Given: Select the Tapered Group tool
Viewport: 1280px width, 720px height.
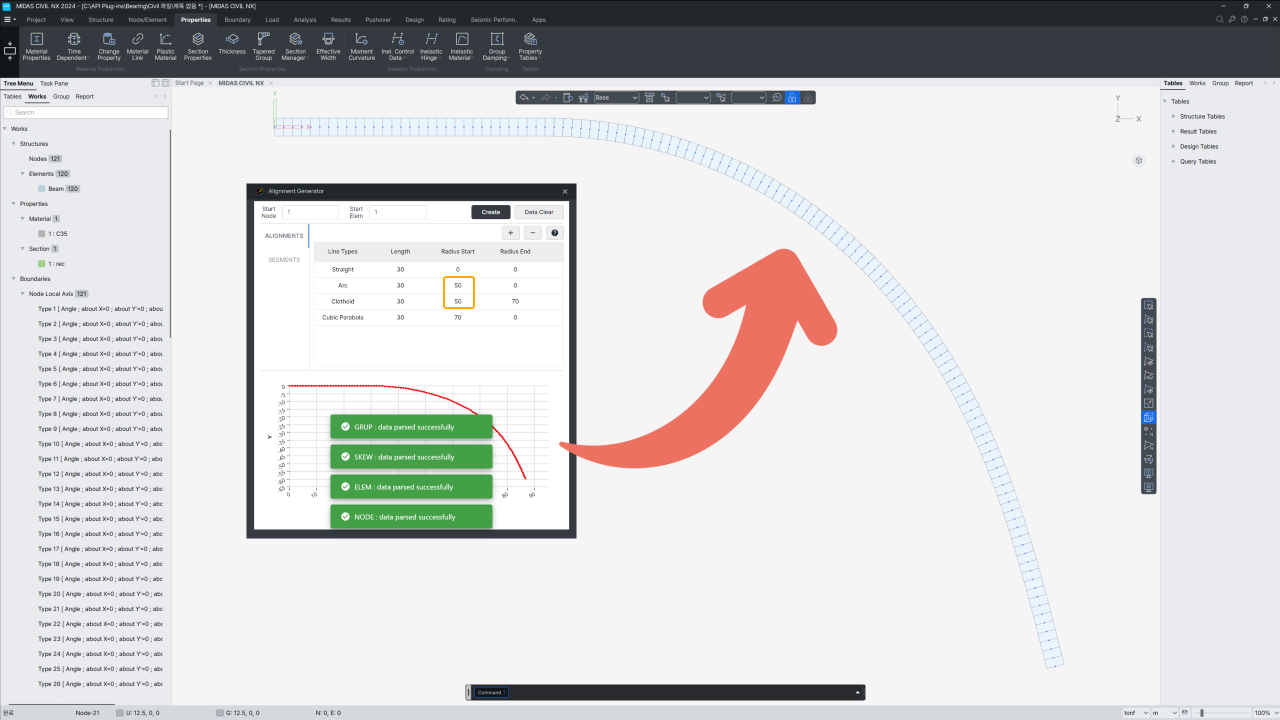Looking at the screenshot, I should tap(263, 45).
